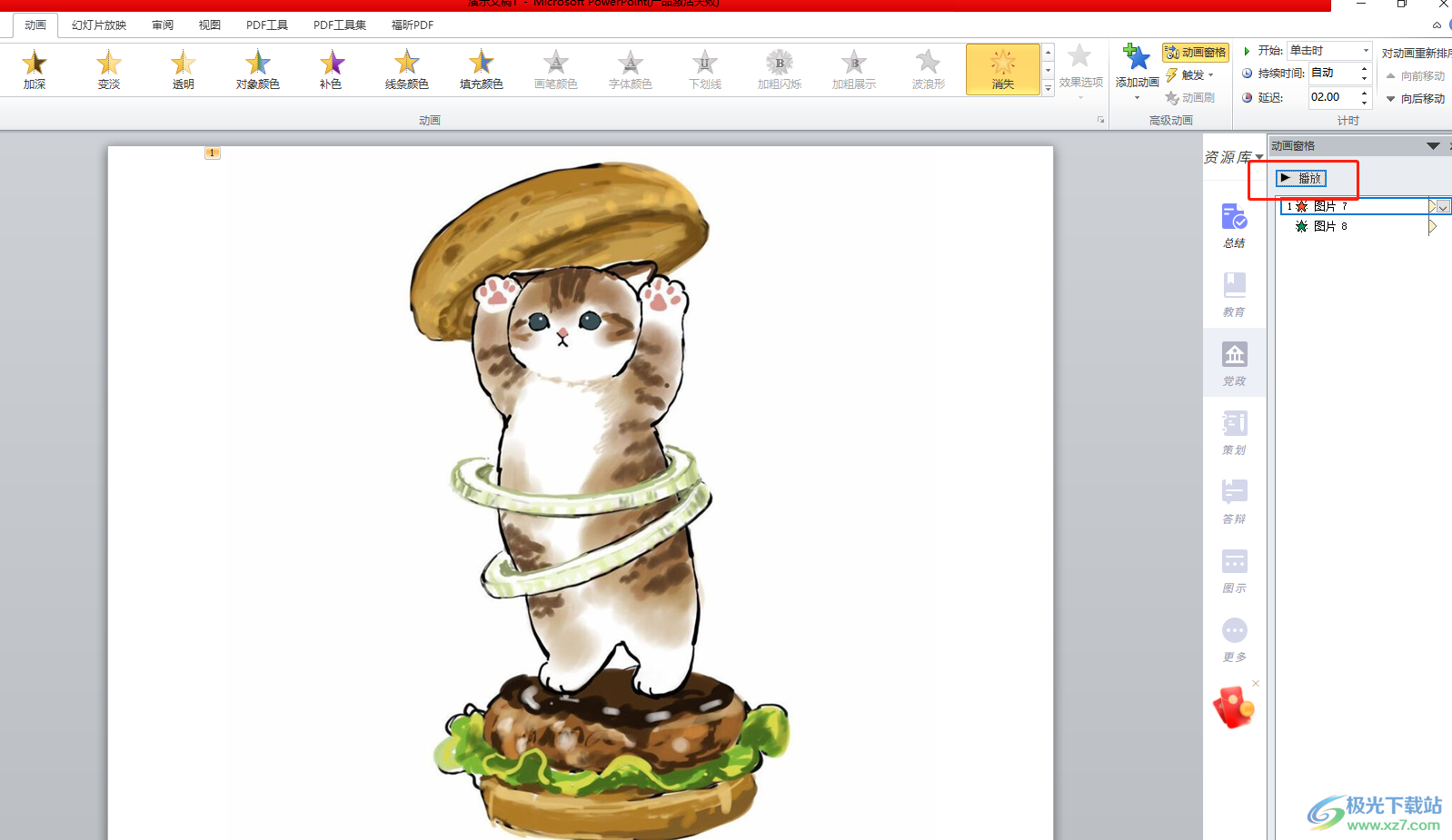Apply the 加深 (Darken) emphasis effect
Viewport: 1452px width, 840px height.
pos(35,70)
